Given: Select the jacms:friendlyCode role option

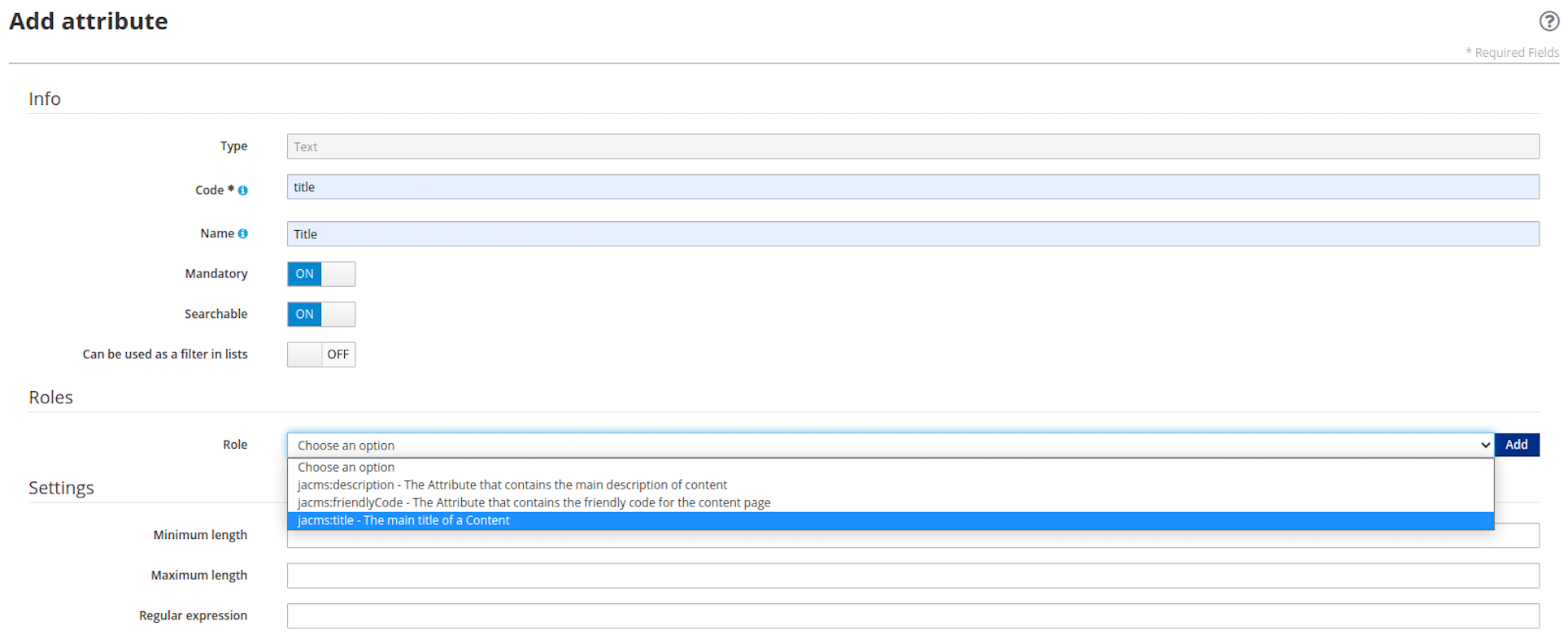Looking at the screenshot, I should pyautogui.click(x=891, y=503).
